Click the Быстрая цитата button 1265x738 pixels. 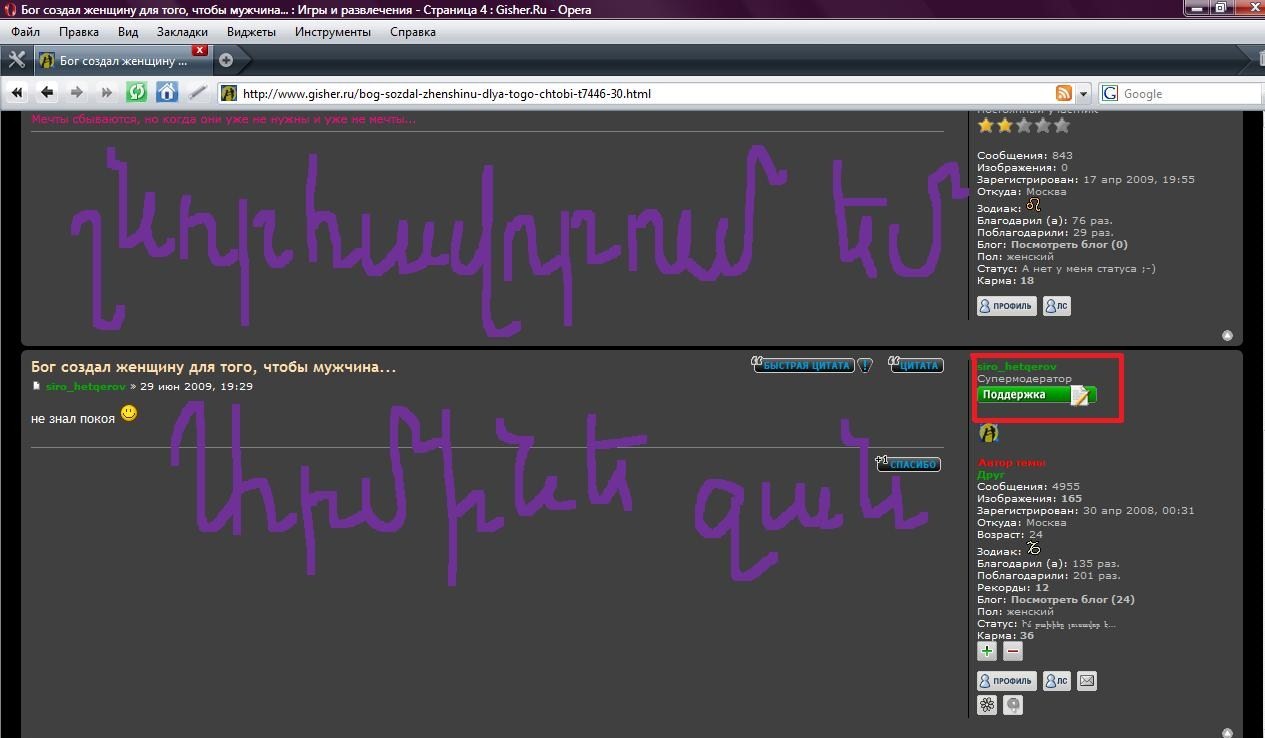[803, 366]
